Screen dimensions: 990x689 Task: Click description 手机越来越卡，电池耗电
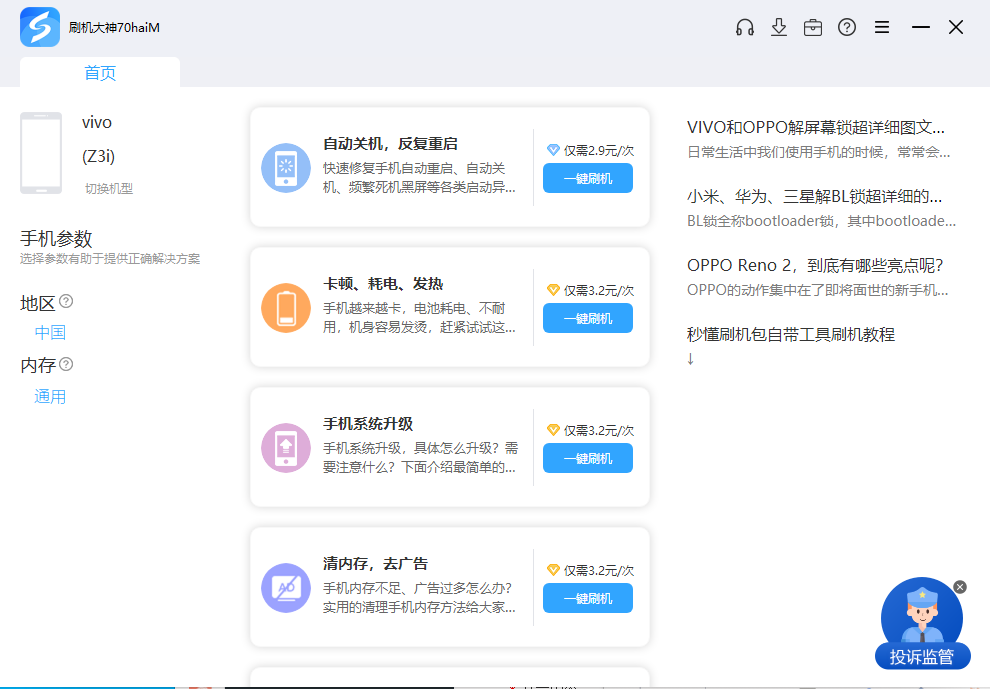[419, 318]
